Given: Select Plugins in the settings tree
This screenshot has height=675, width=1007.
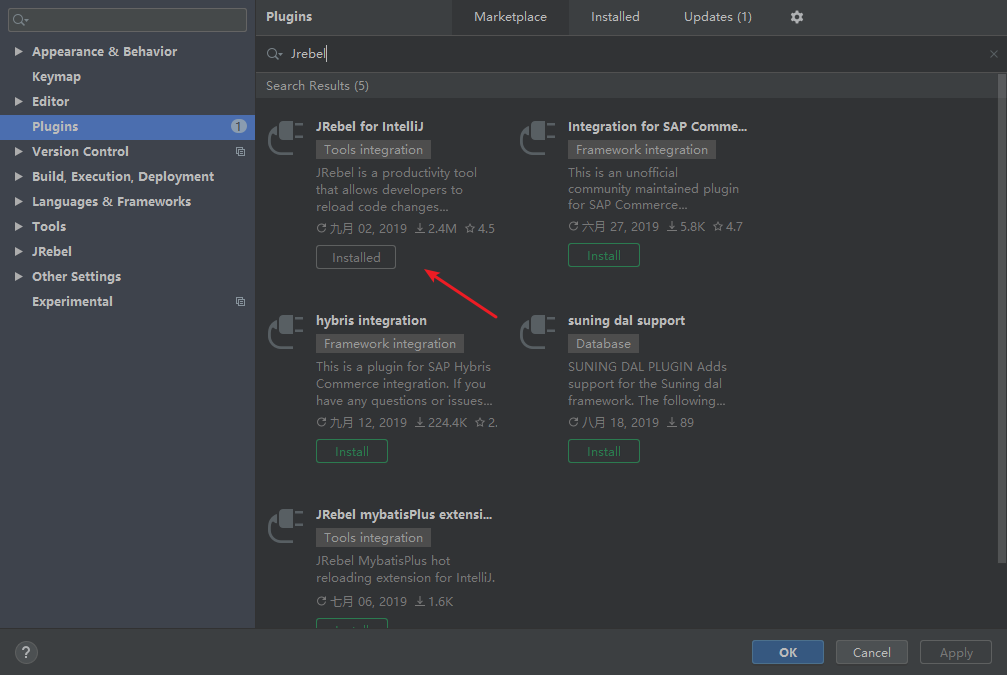Looking at the screenshot, I should 127,127.
